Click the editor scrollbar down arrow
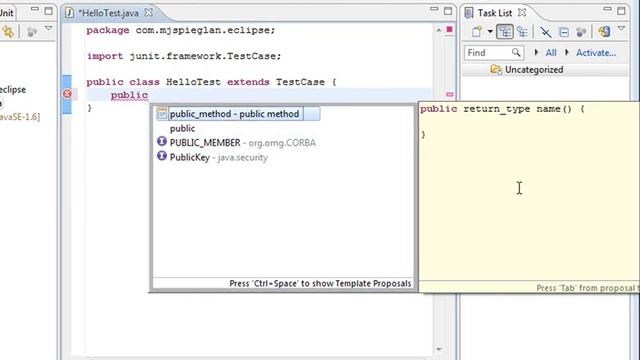The image size is (640, 360). (x=439, y=349)
